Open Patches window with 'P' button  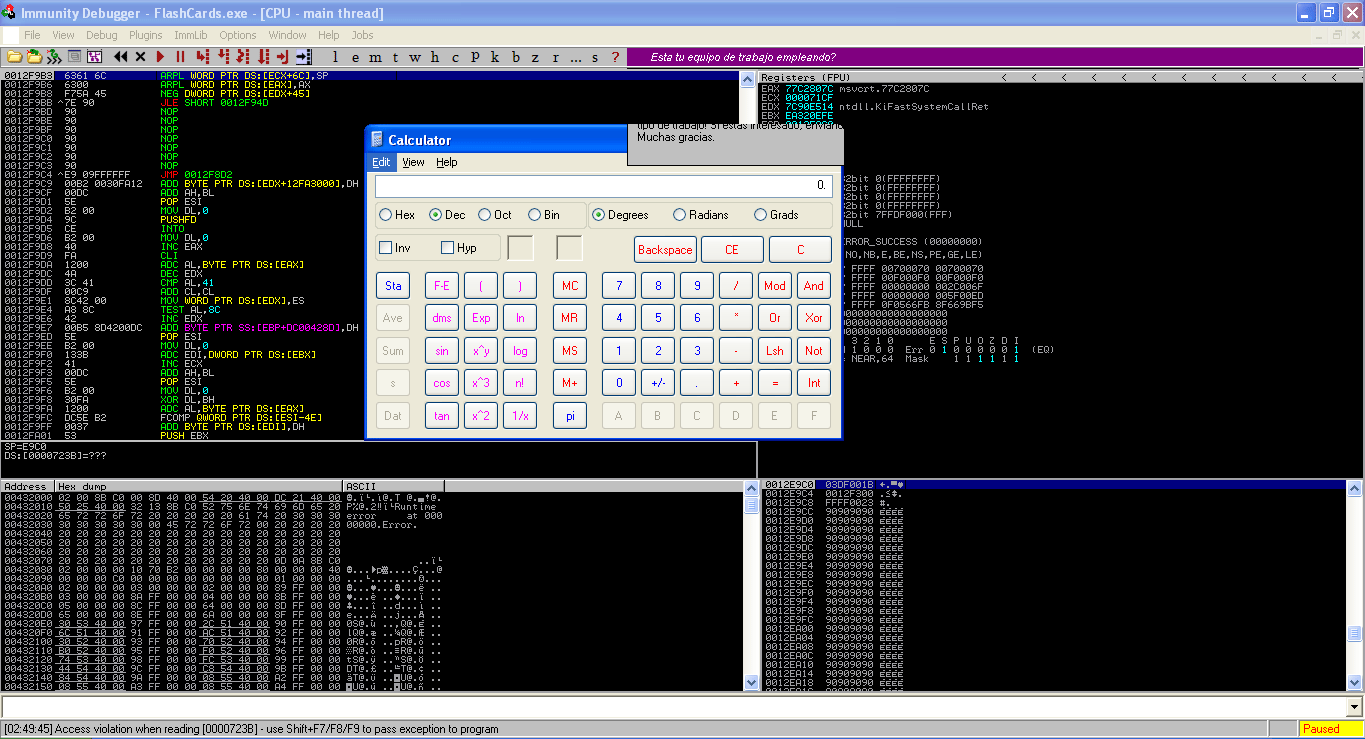pos(474,57)
